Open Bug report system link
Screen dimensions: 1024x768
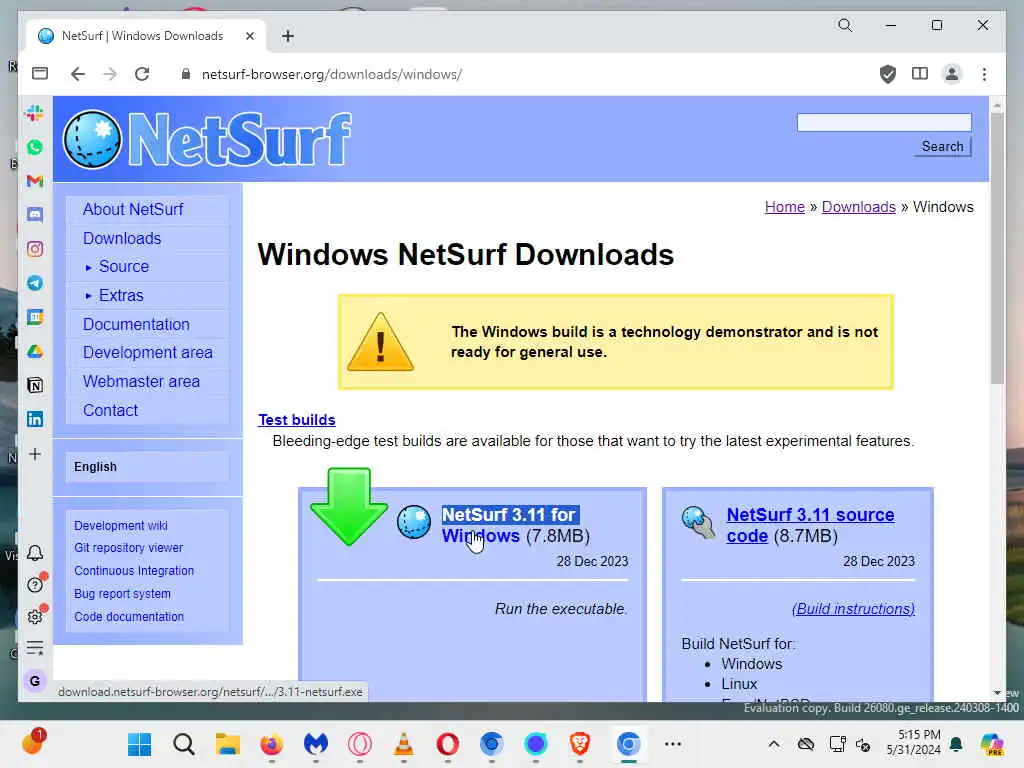(x=122, y=593)
